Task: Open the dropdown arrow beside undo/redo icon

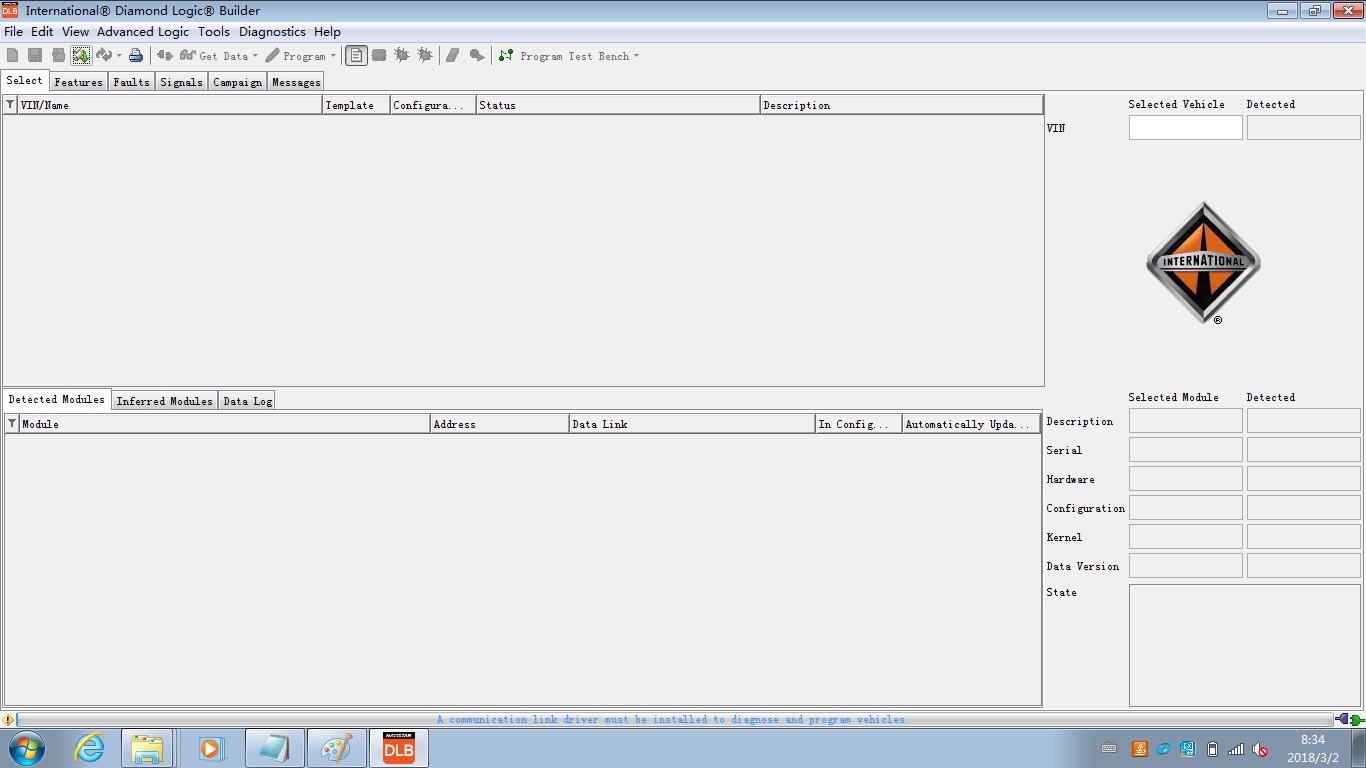Action: (119, 56)
